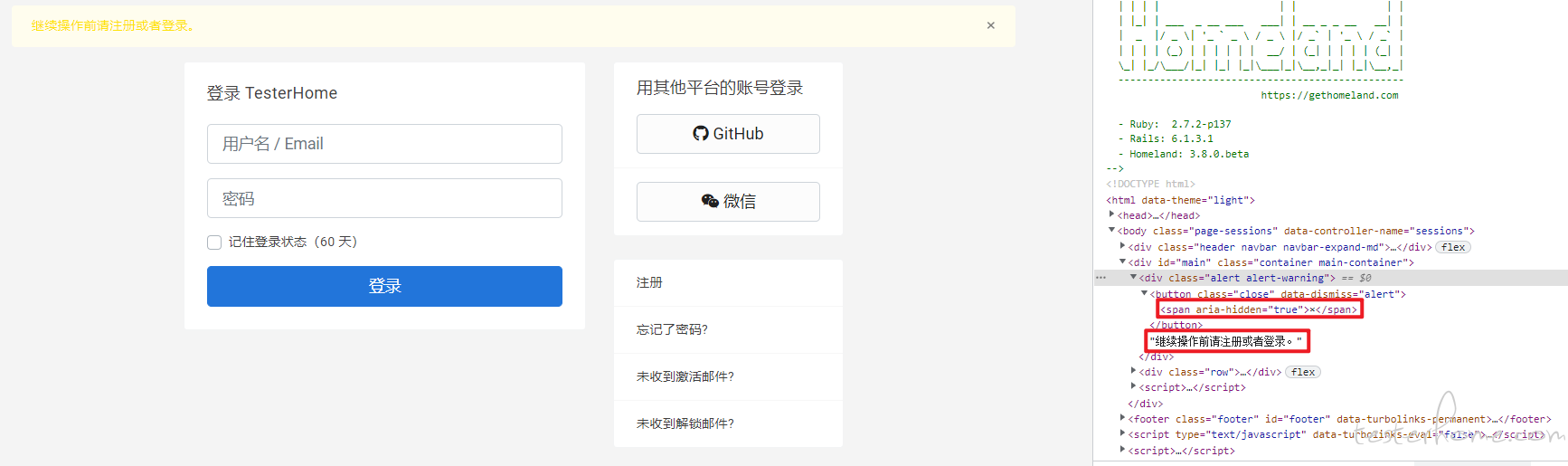Image resolution: width=1568 pixels, height=466 pixels.
Task: Expand the header navbar div node
Action: click(x=1123, y=246)
